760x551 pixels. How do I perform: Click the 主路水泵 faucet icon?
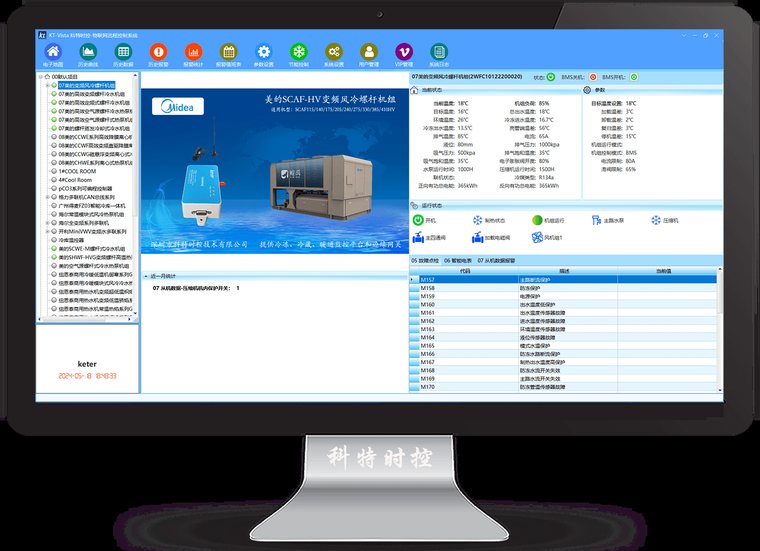point(596,220)
